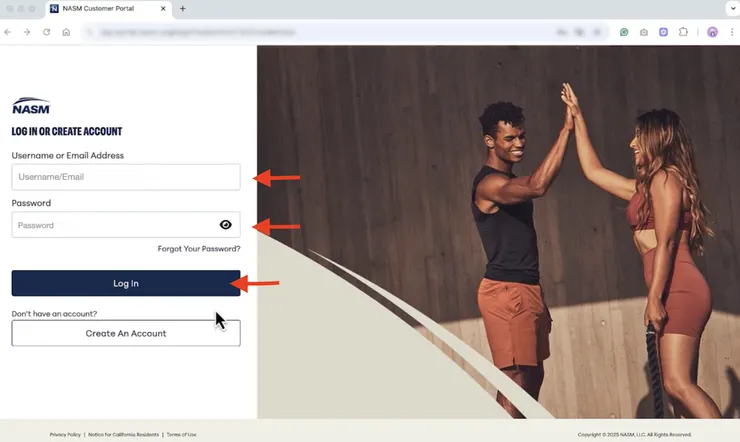The image size is (740, 442).
Task: Toggle password visibility with the eye icon
Action: 226,225
